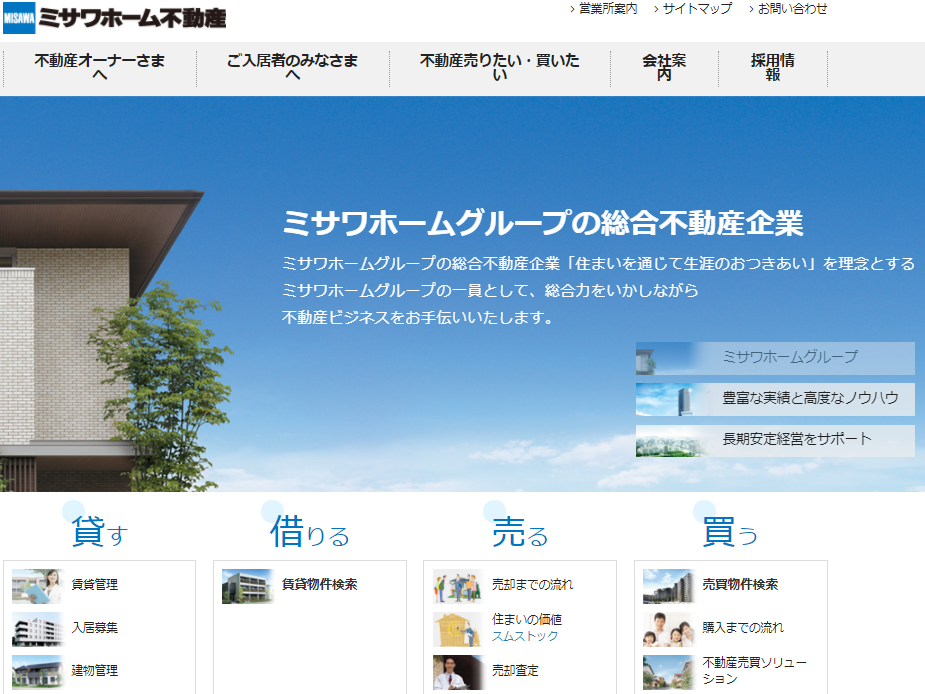Screen dimensions: 925x694
Task: Open 売買物件検索 link
Action: [x=740, y=584]
